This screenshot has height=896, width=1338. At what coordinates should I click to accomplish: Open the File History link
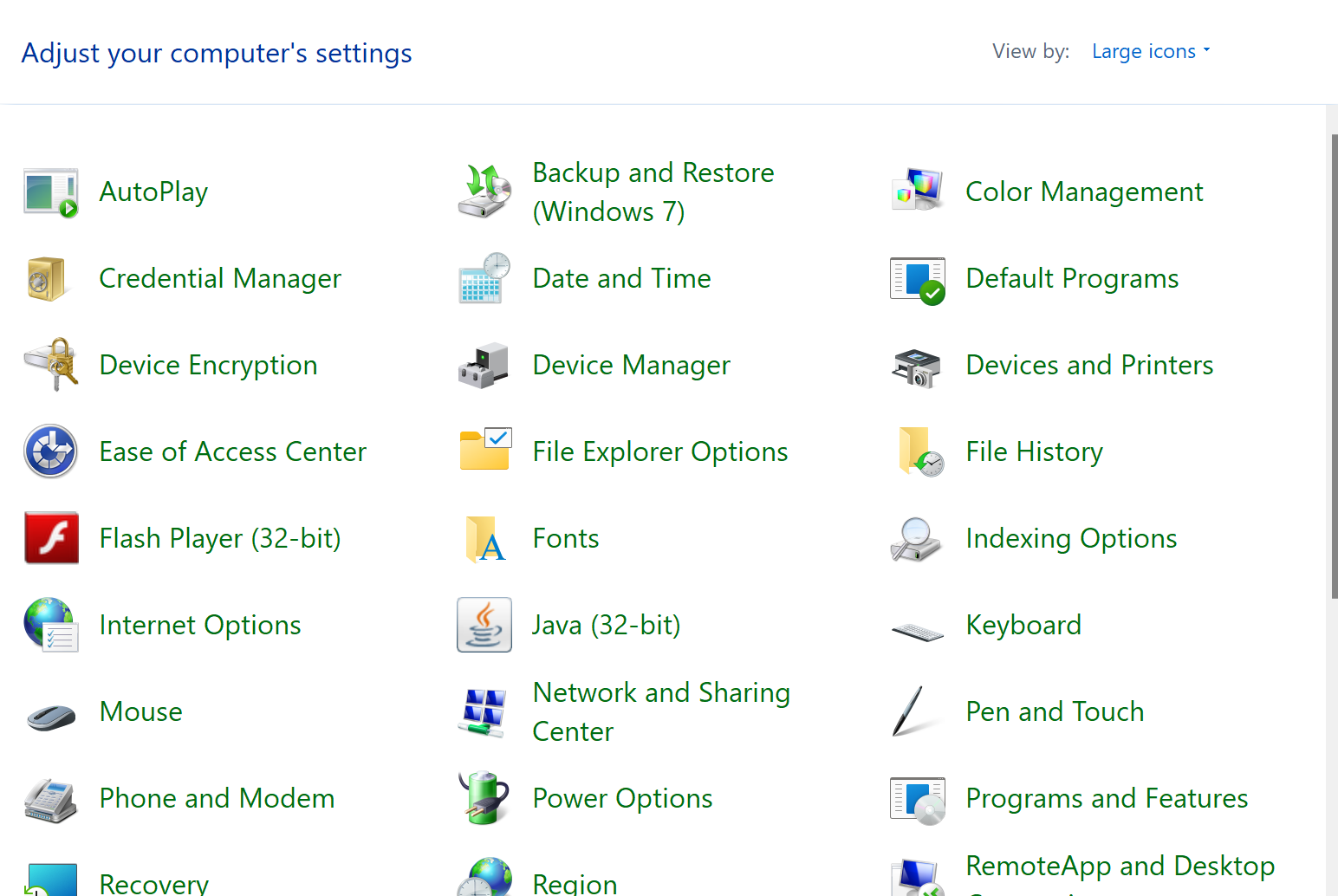point(1034,452)
